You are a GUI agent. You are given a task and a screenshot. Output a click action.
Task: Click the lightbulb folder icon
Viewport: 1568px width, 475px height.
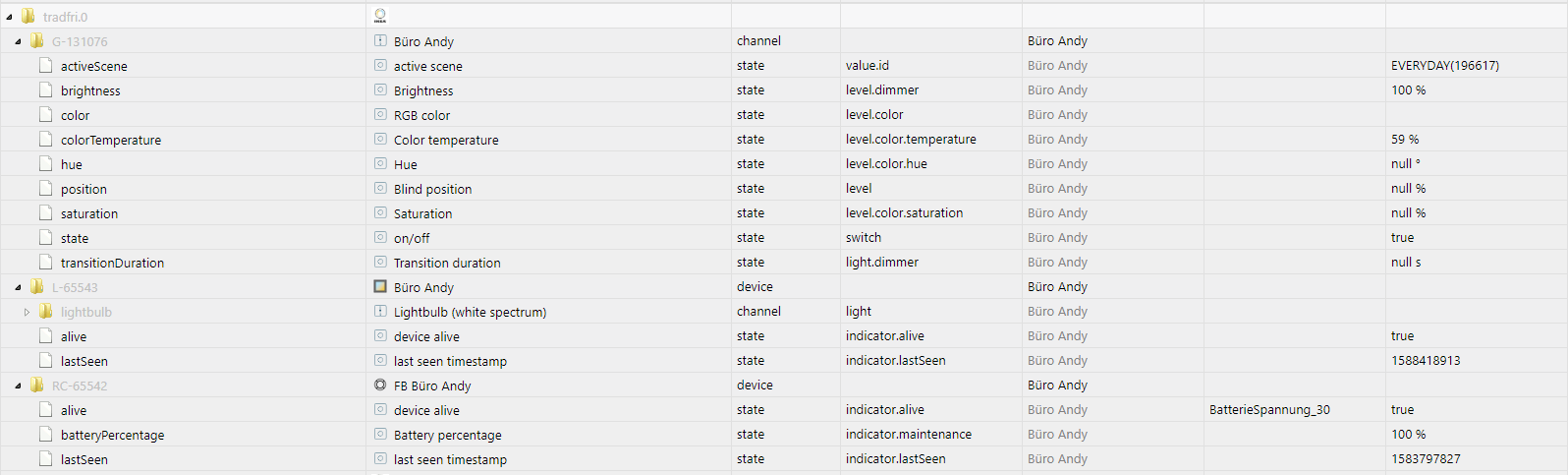click(x=45, y=311)
